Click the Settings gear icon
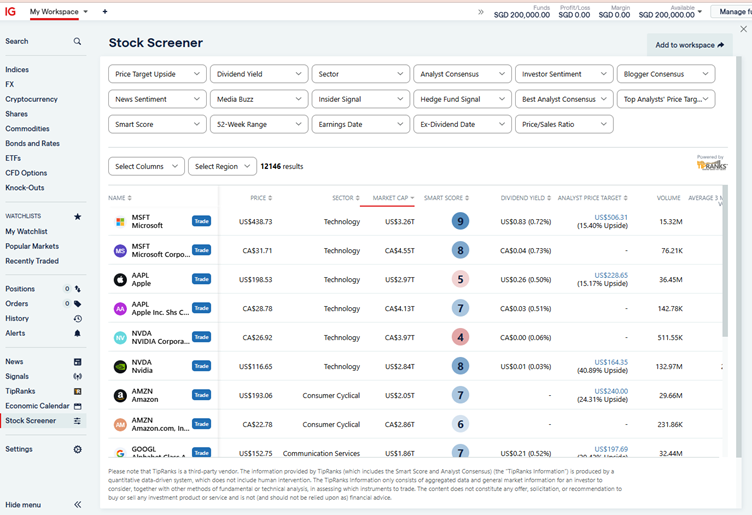 (78, 449)
